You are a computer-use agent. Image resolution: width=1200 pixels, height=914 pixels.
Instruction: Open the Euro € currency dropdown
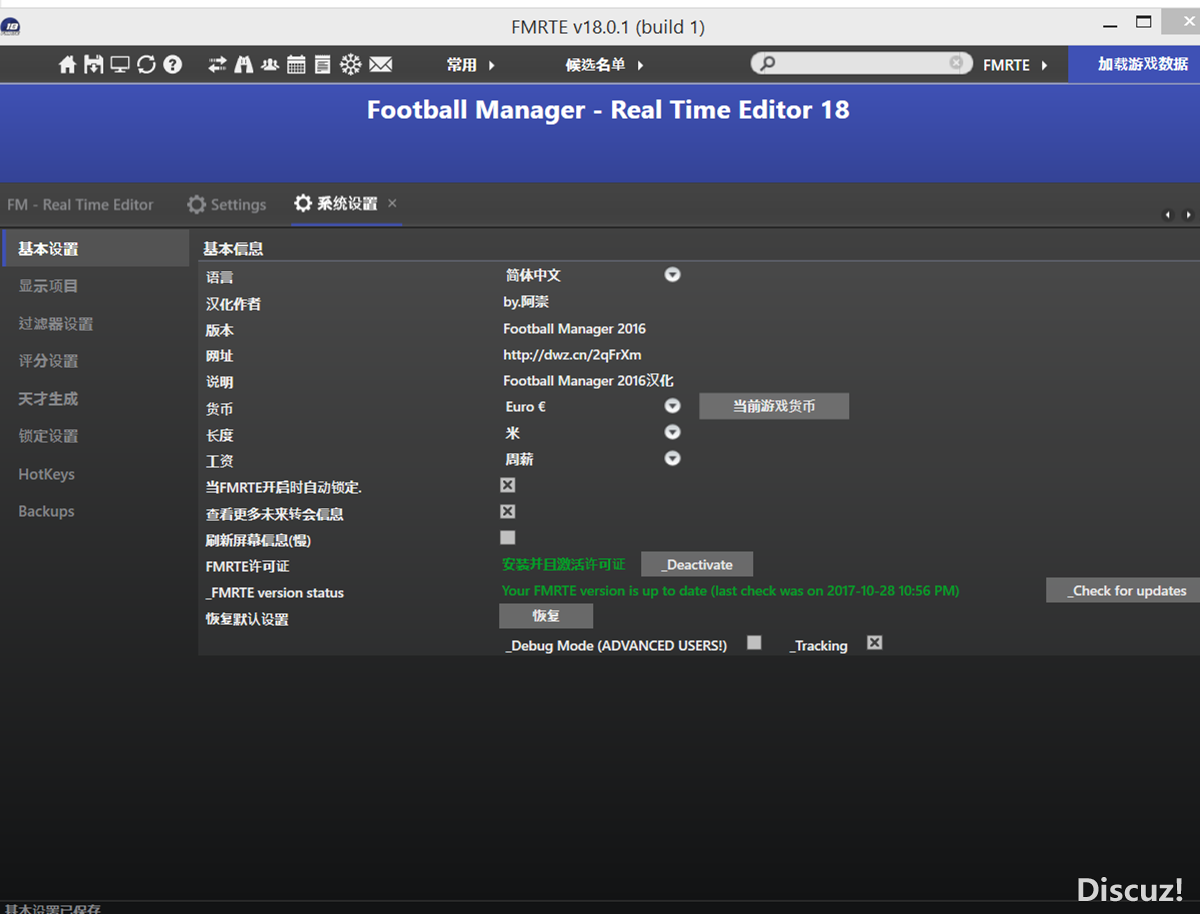pyautogui.click(x=673, y=406)
